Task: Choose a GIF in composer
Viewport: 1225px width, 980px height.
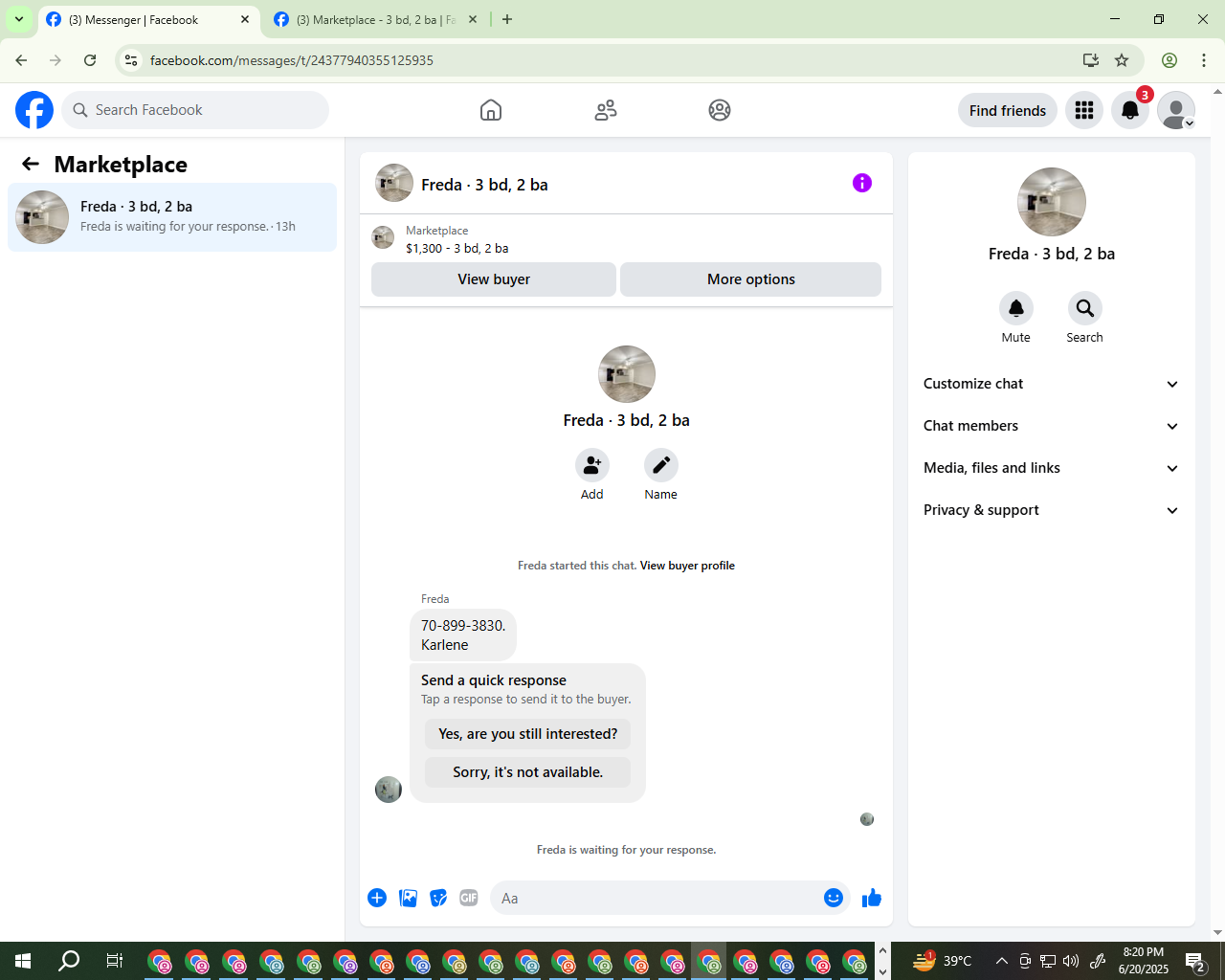Action: click(x=469, y=898)
